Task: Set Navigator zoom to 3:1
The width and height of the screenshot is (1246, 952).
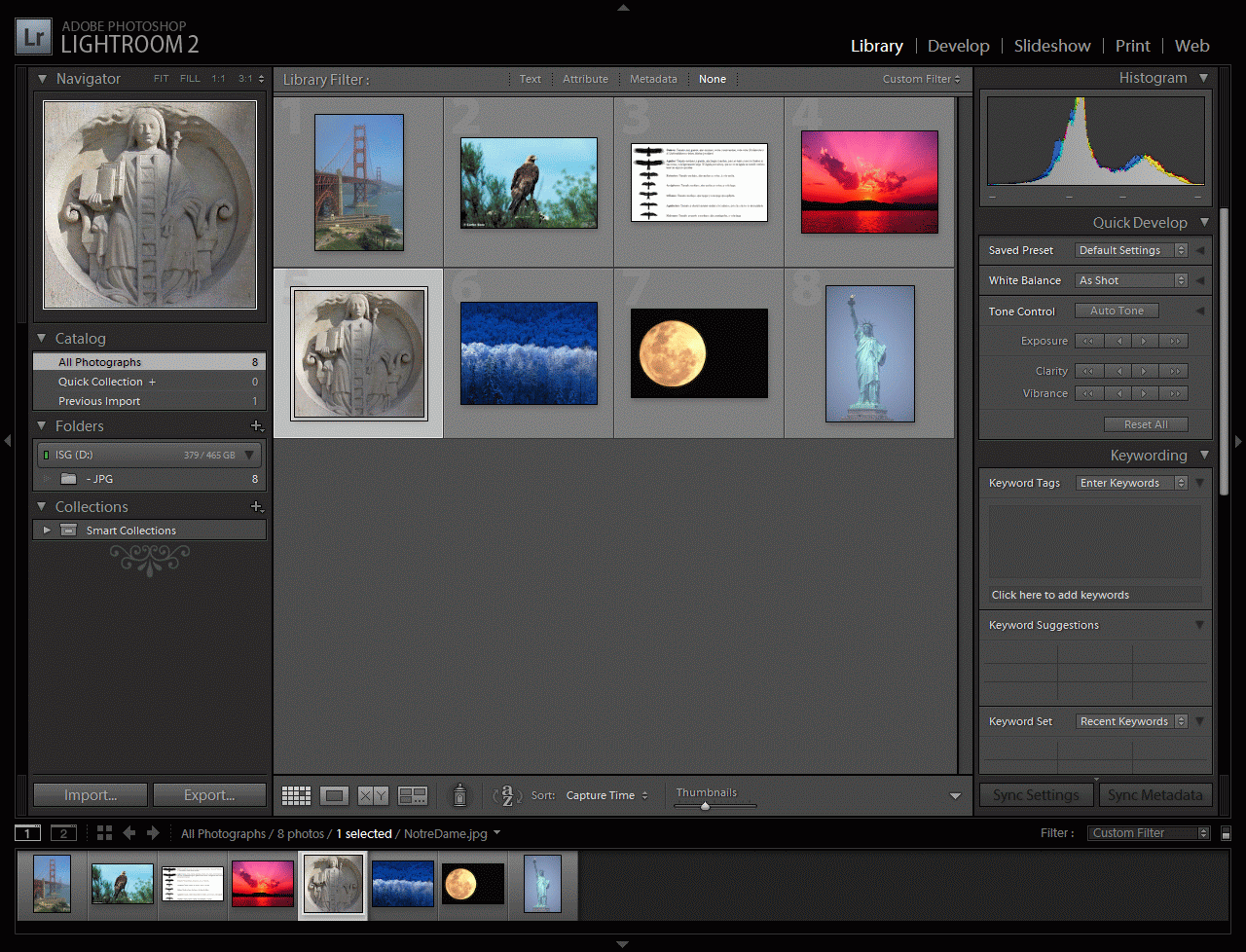Action: tap(245, 79)
